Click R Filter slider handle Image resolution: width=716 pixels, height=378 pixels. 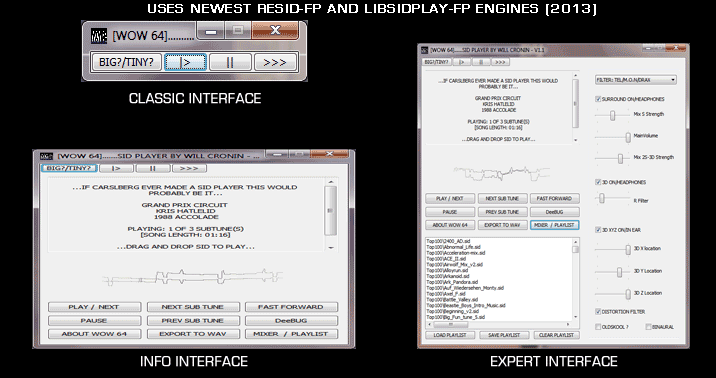click(x=602, y=198)
